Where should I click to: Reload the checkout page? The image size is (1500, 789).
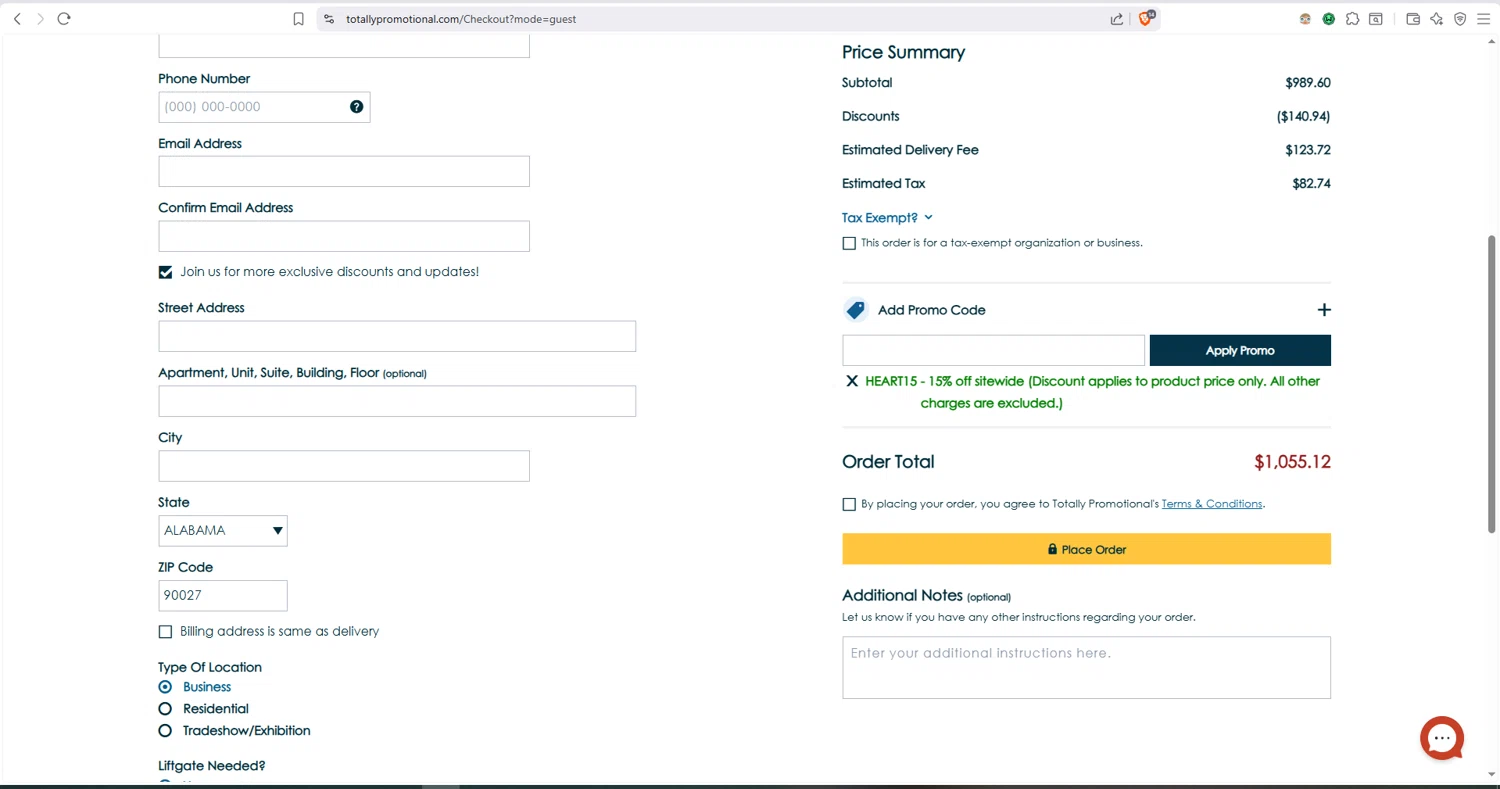(x=64, y=18)
